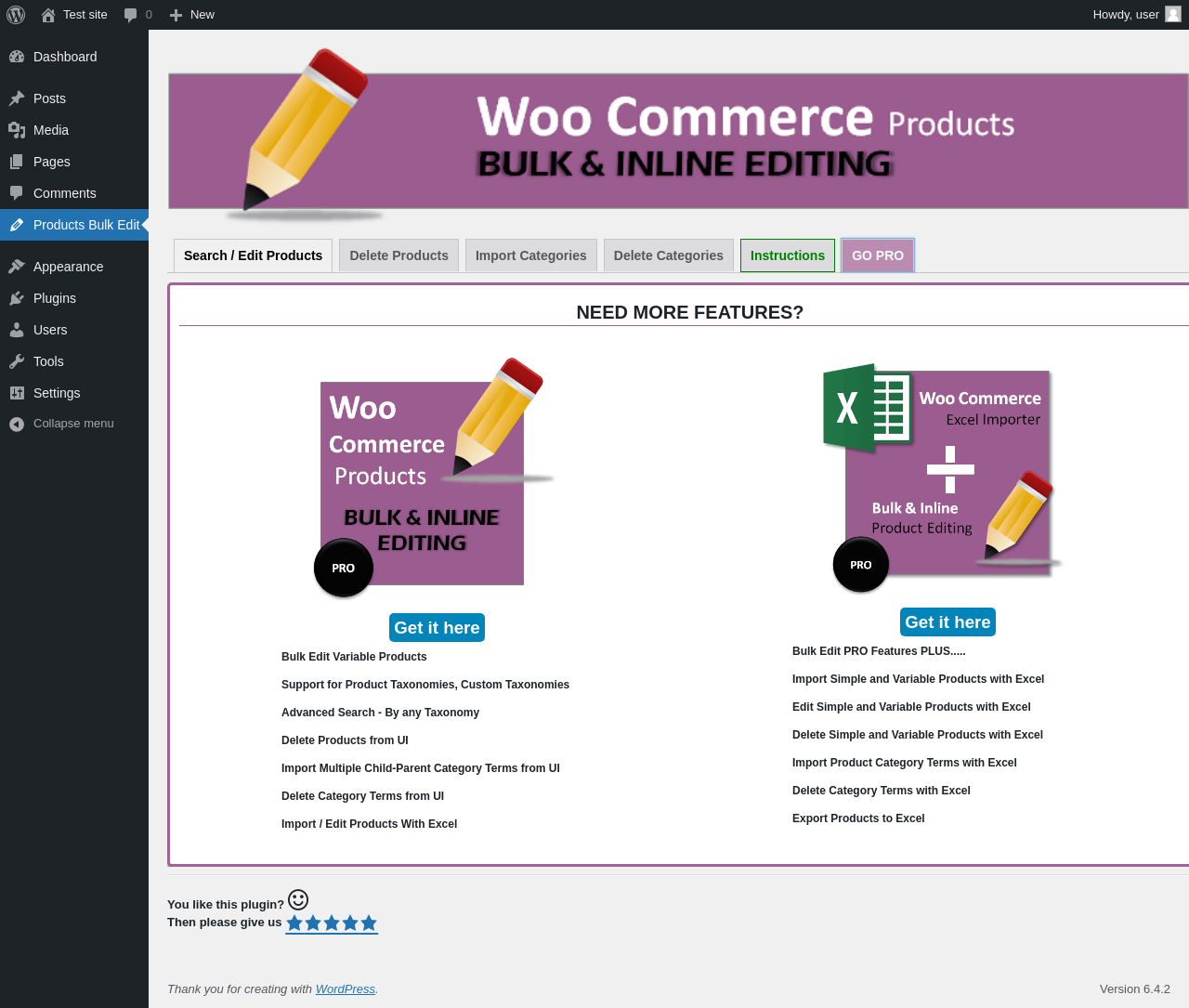Click Get it here under Bulk & Inline Editing
1189x1008 pixels.
coord(437,628)
